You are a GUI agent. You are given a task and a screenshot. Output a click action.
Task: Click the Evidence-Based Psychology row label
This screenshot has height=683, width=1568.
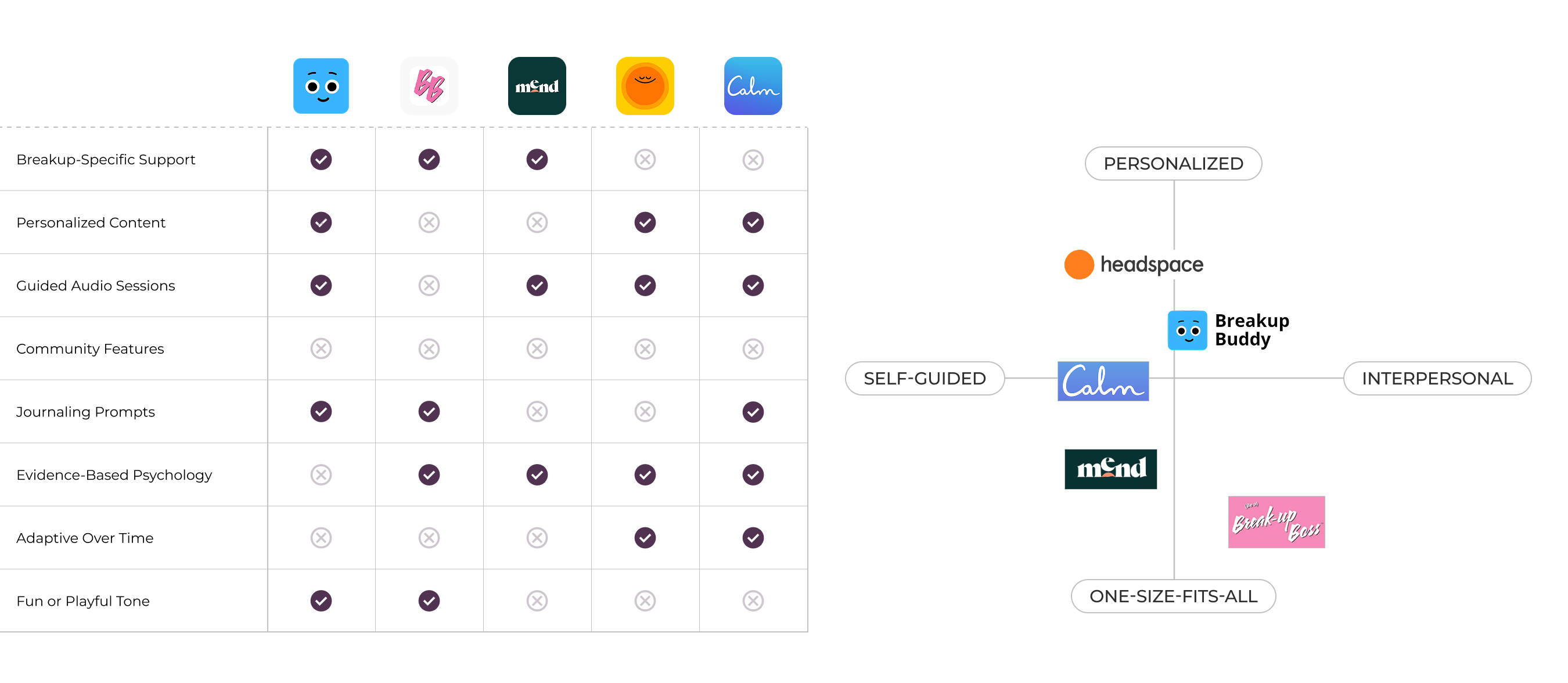pyautogui.click(x=114, y=475)
